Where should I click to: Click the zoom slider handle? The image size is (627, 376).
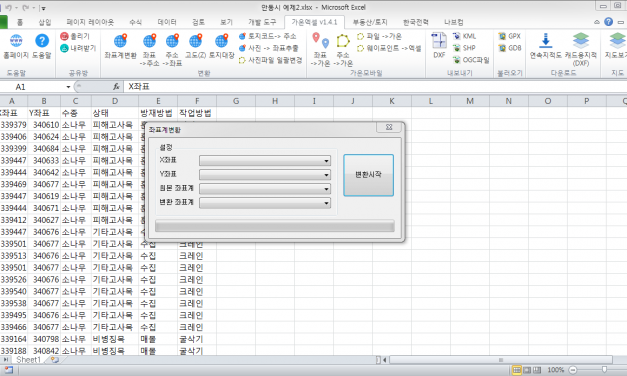coord(604,370)
